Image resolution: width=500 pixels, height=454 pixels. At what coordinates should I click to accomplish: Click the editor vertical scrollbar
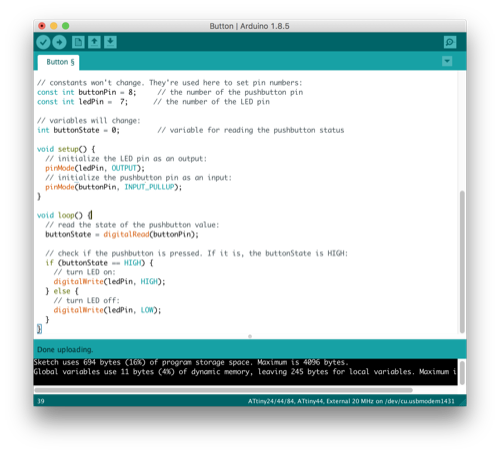462,262
